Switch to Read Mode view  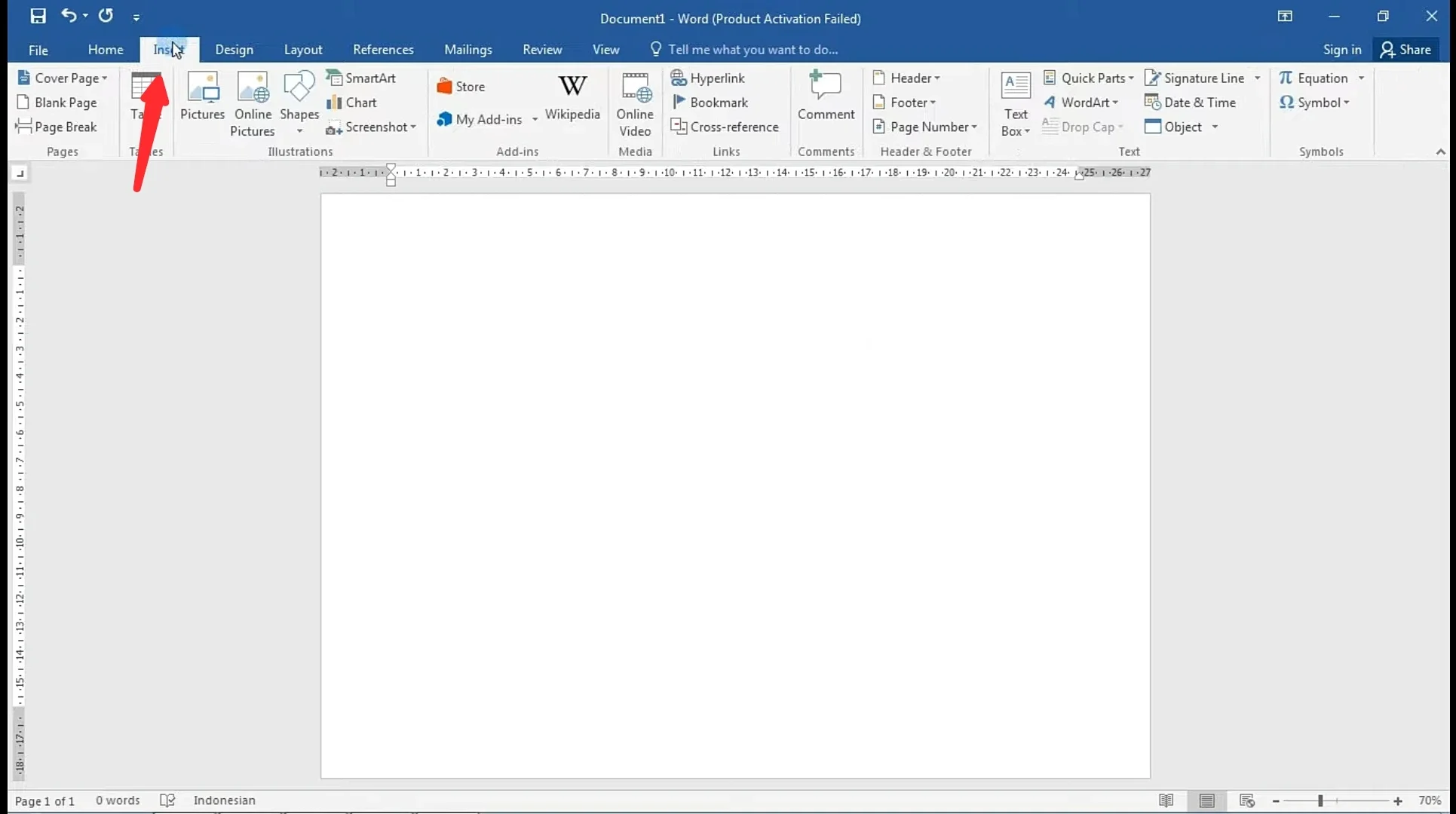pos(1166,800)
